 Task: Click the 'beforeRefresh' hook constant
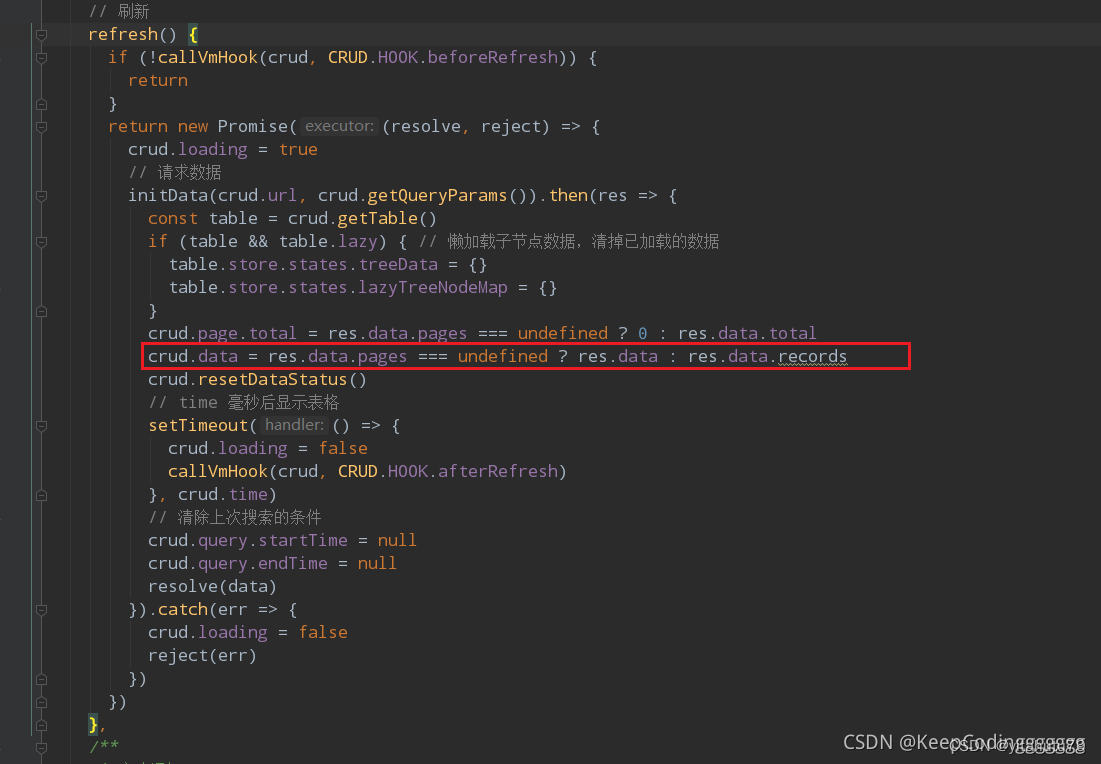(492, 58)
